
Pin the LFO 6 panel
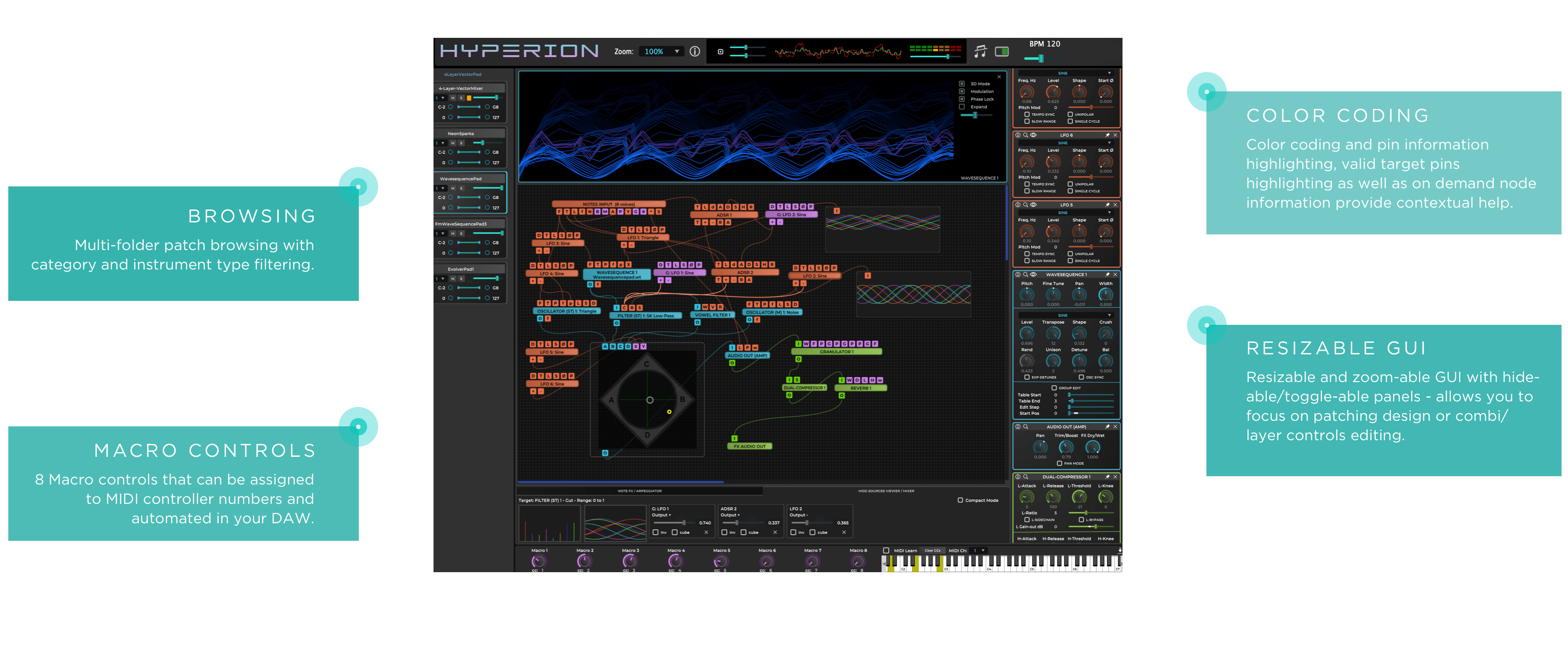(x=1107, y=135)
